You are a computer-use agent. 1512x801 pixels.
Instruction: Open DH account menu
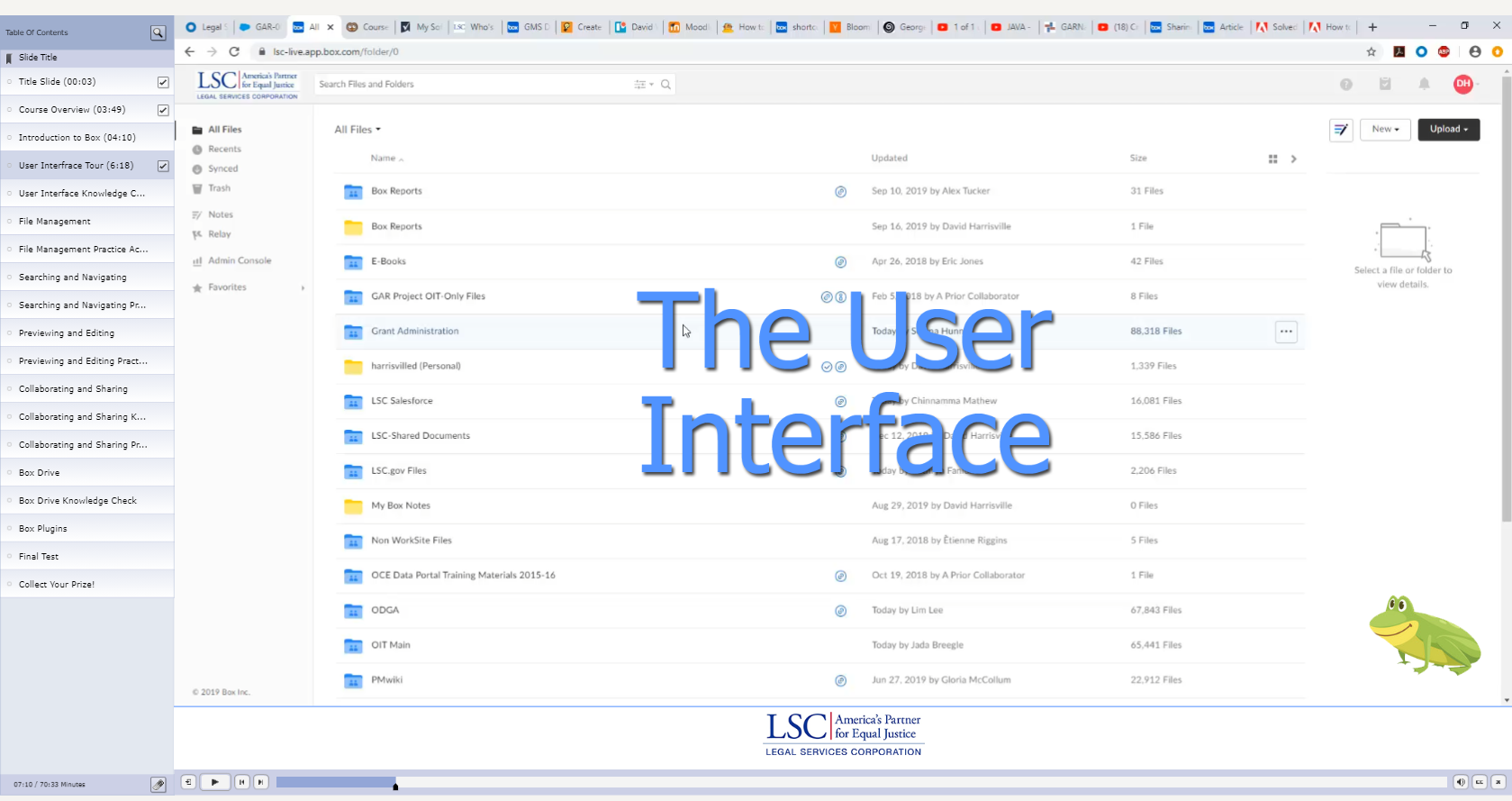click(1463, 85)
